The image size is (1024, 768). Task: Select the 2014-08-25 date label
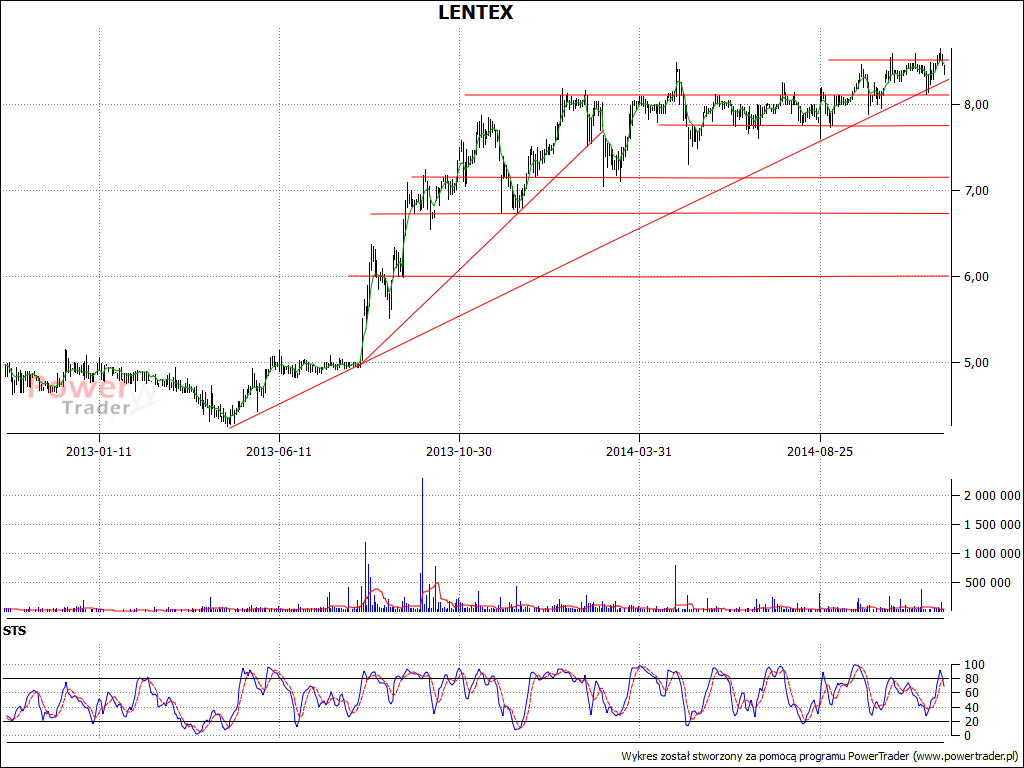[820, 451]
